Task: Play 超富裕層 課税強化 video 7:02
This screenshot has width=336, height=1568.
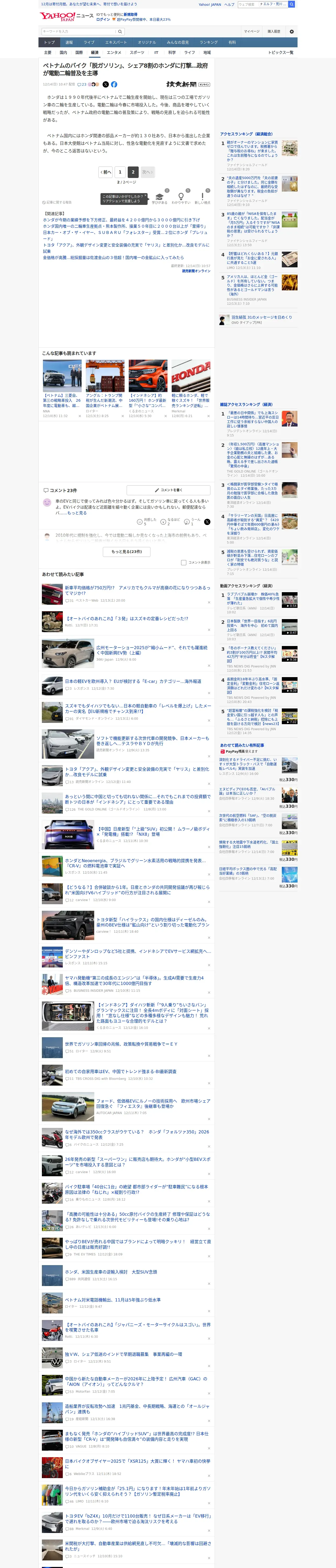Action: coord(290,716)
